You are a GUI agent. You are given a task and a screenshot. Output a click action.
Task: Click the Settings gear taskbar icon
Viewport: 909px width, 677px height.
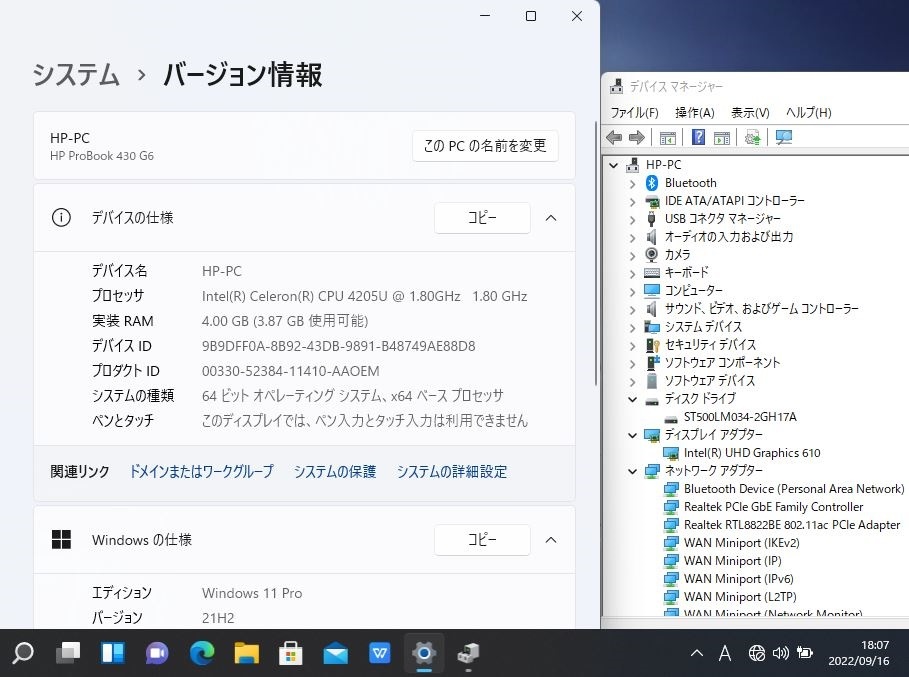click(x=424, y=653)
